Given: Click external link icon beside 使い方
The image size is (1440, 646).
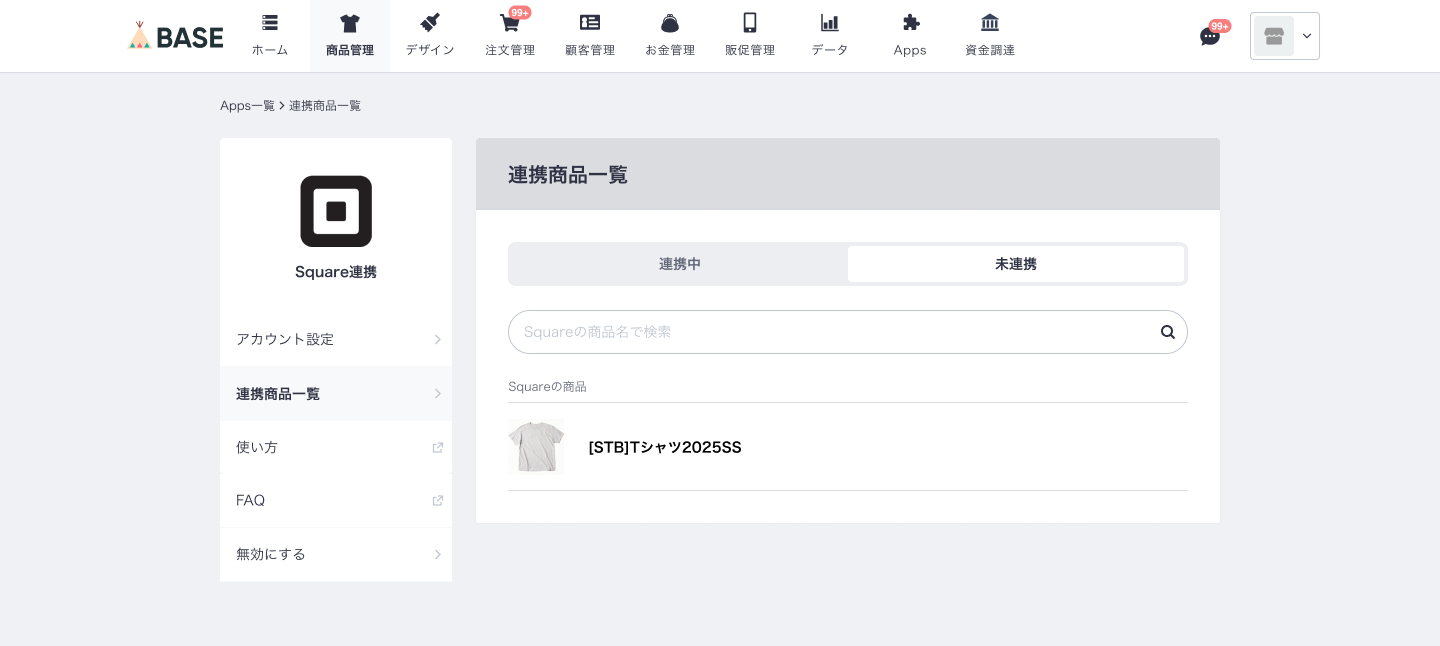Looking at the screenshot, I should 437,447.
